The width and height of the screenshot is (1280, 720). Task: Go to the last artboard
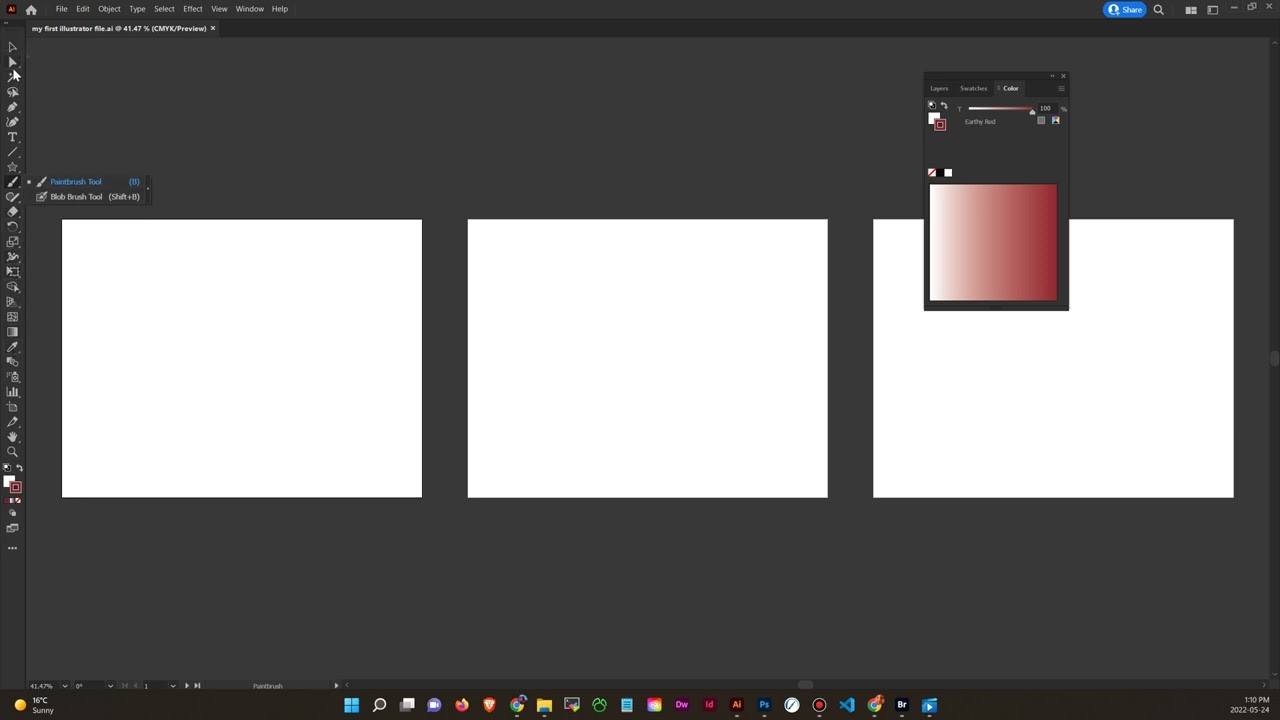[x=197, y=686]
